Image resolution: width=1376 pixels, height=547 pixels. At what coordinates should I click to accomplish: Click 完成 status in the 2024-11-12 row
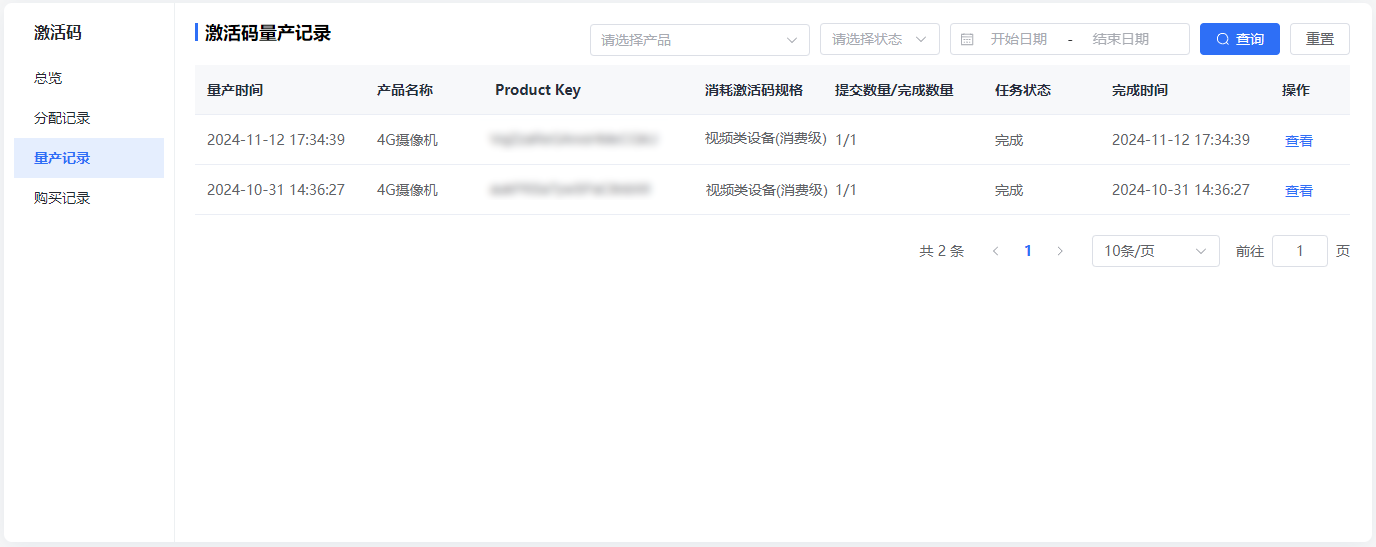pos(1009,141)
